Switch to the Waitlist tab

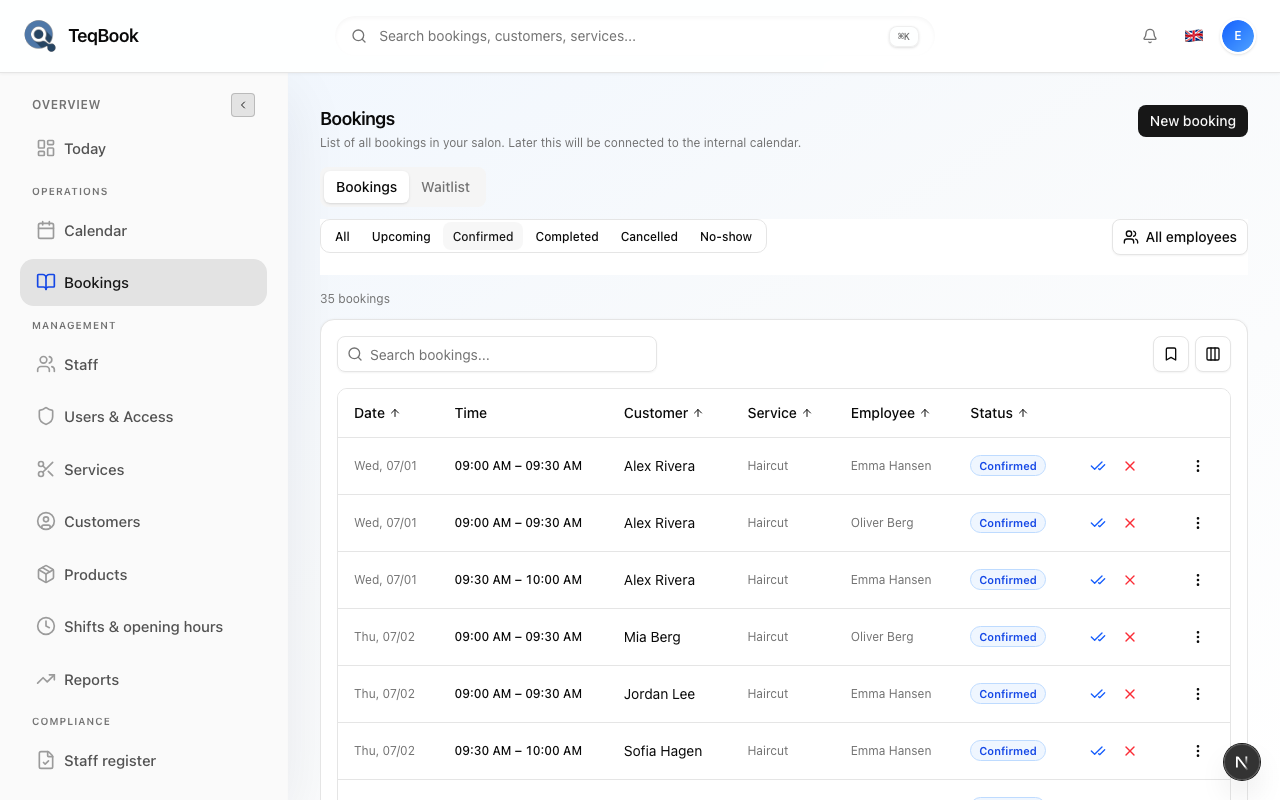(445, 187)
